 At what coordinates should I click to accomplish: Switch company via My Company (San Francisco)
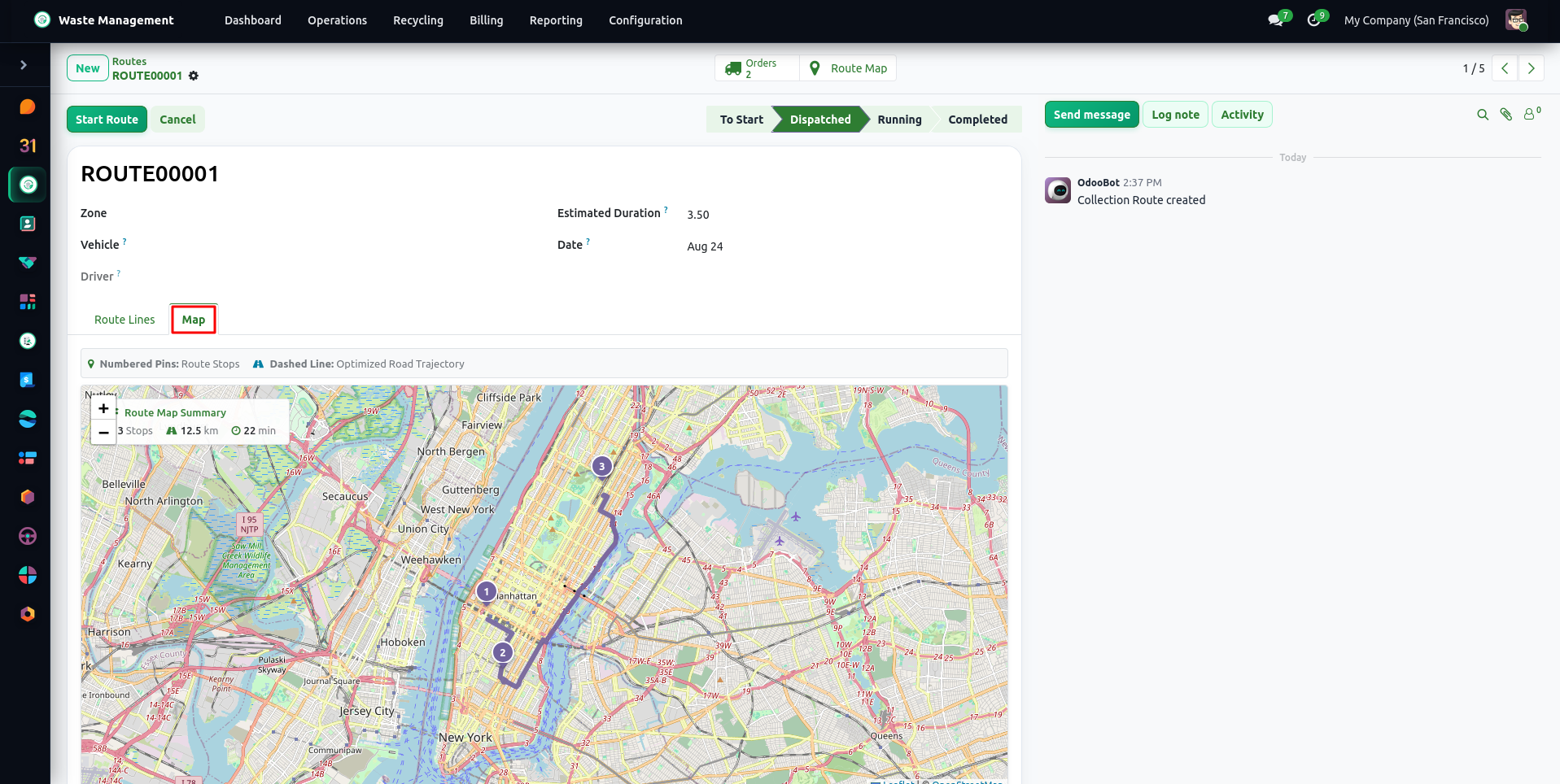tap(1416, 20)
